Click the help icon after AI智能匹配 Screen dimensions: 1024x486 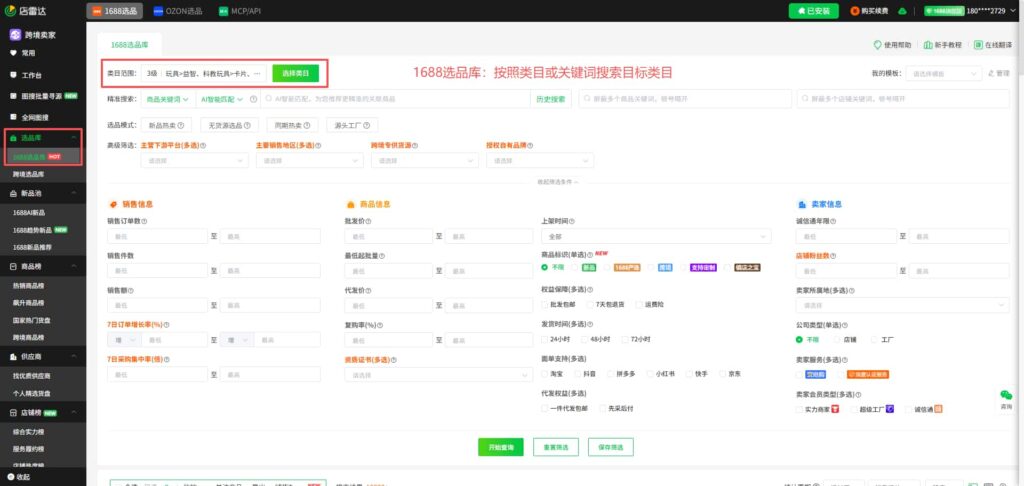coord(253,99)
